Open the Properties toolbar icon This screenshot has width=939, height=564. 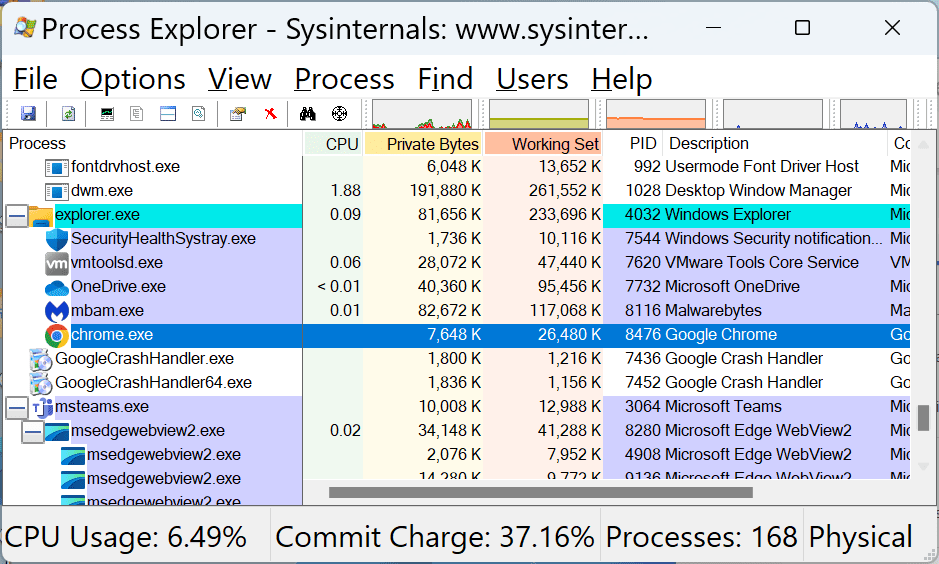[237, 114]
